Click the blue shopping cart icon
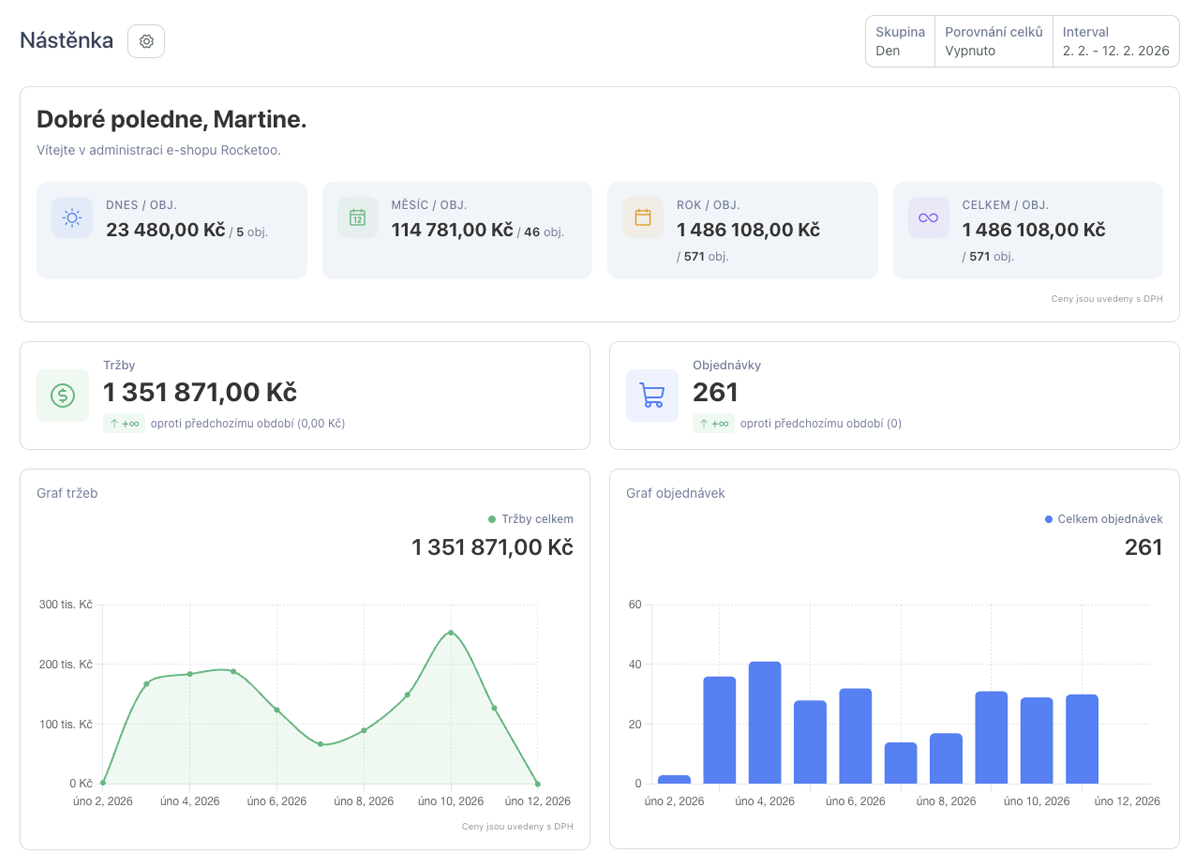Image resolution: width=1199 pixels, height=864 pixels. [652, 395]
